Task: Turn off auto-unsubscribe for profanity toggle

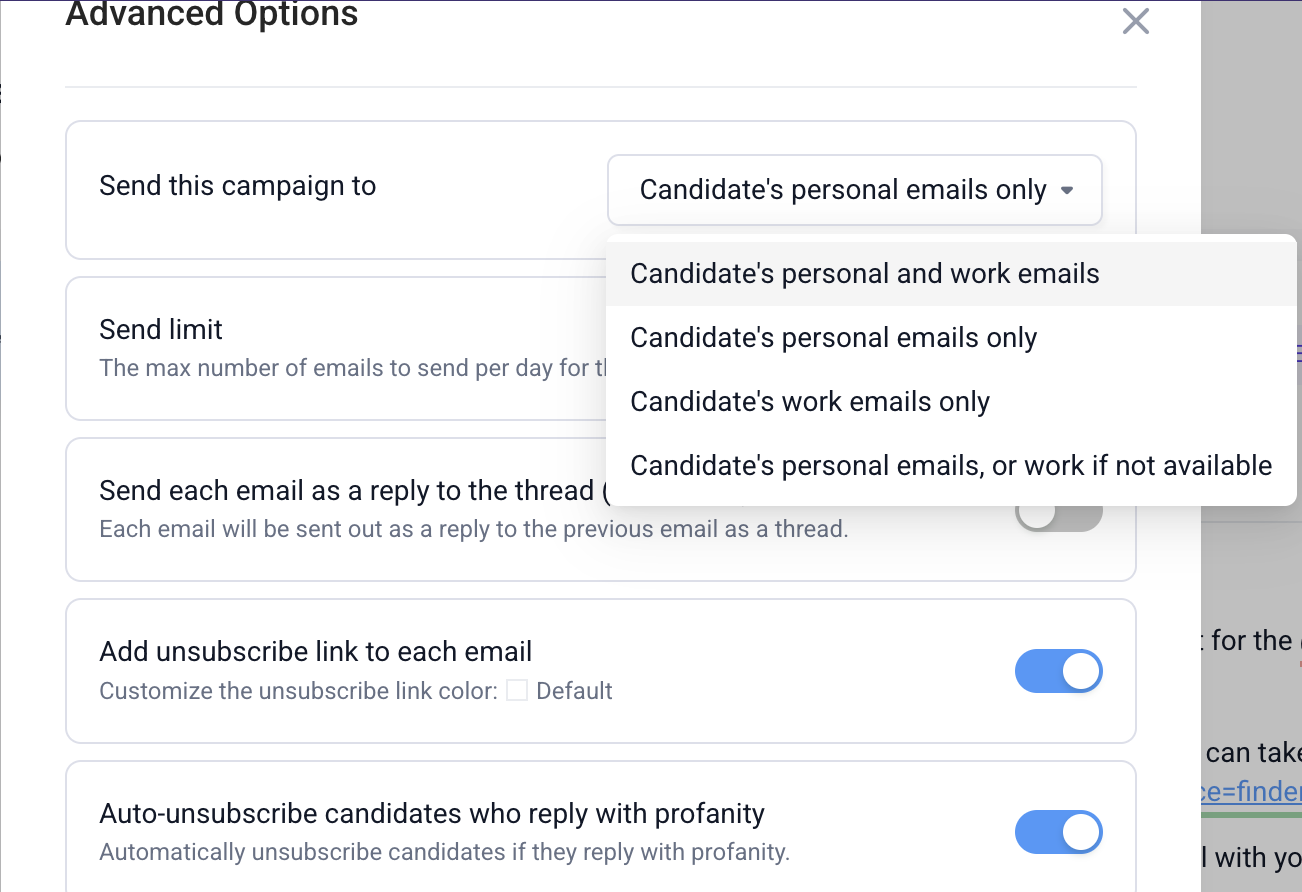Action: click(x=1058, y=832)
